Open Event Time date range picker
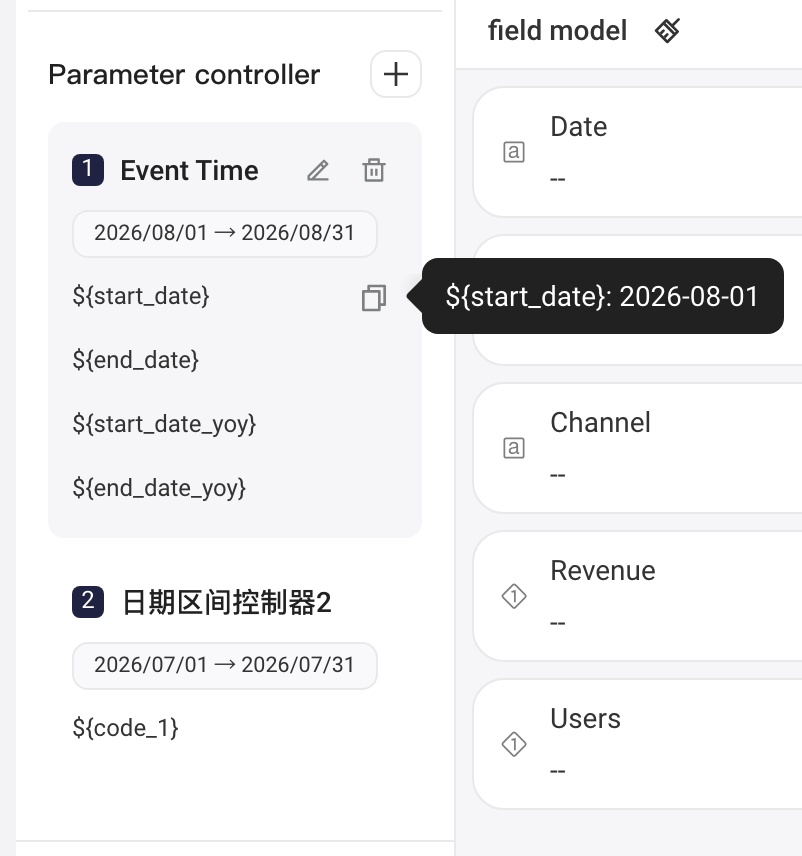 tap(225, 234)
